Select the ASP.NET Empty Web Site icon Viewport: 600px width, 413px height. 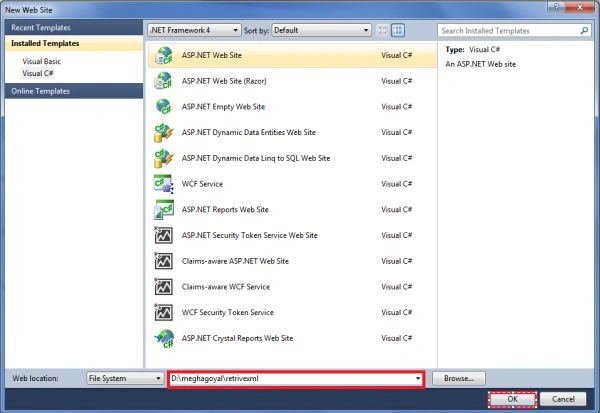coord(164,107)
